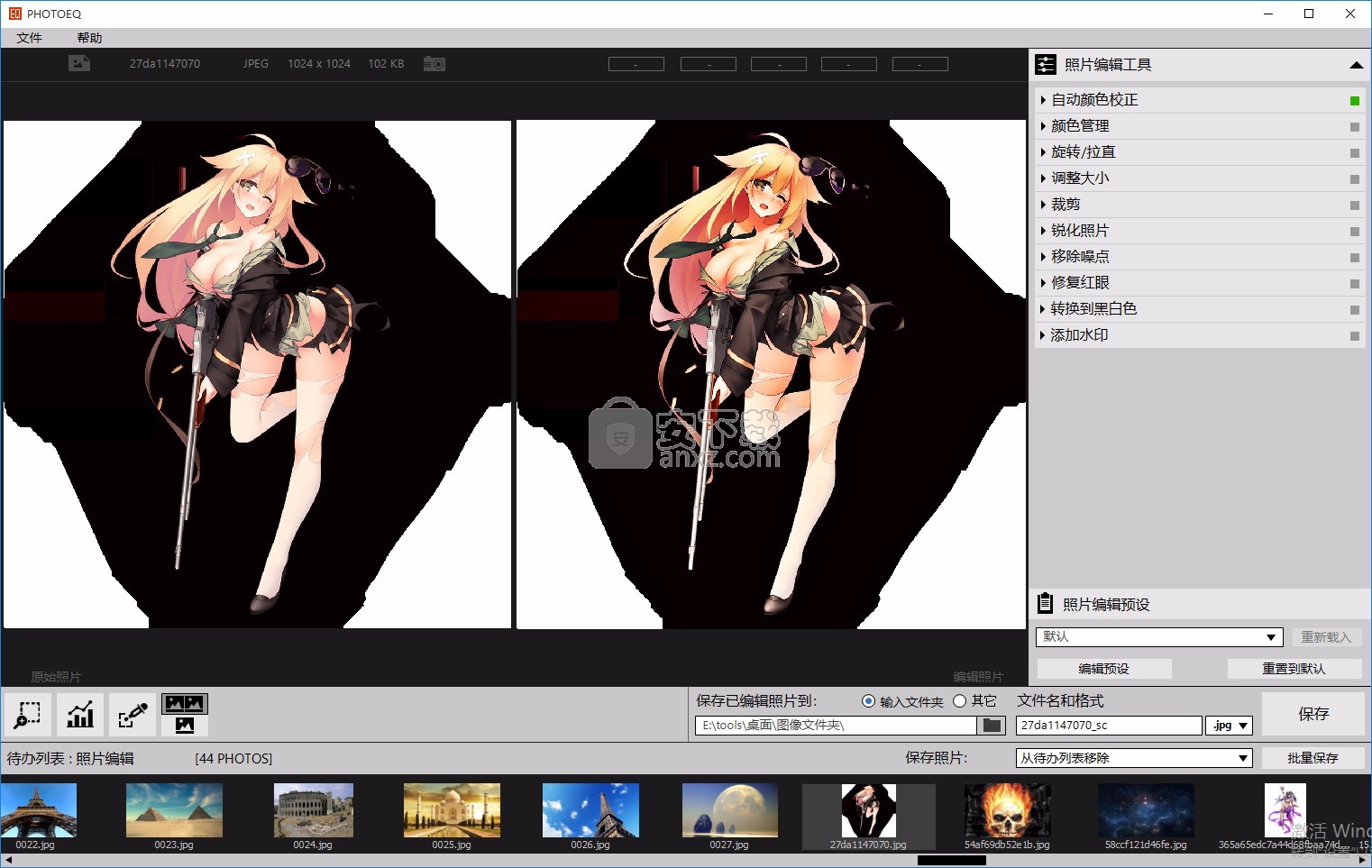Open the 文件 menu
Screen dimensions: 1372x868
coord(30,38)
